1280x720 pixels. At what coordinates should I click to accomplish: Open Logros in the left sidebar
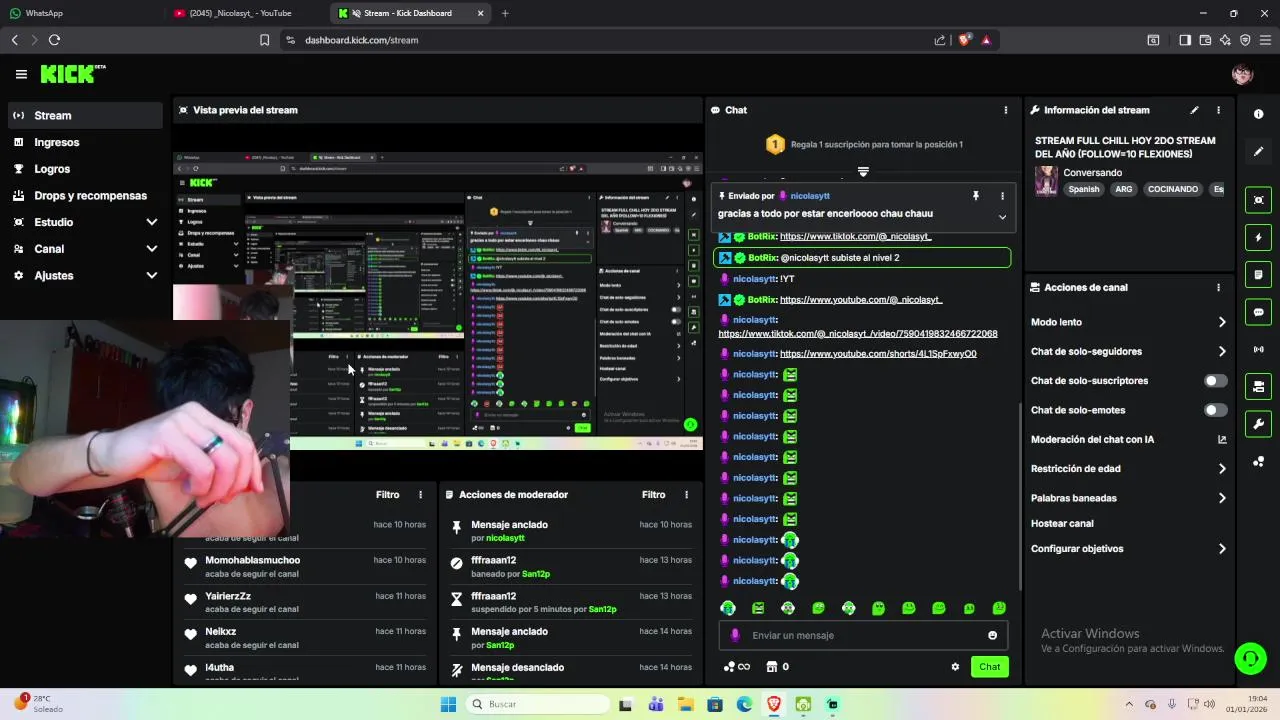tap(85, 169)
